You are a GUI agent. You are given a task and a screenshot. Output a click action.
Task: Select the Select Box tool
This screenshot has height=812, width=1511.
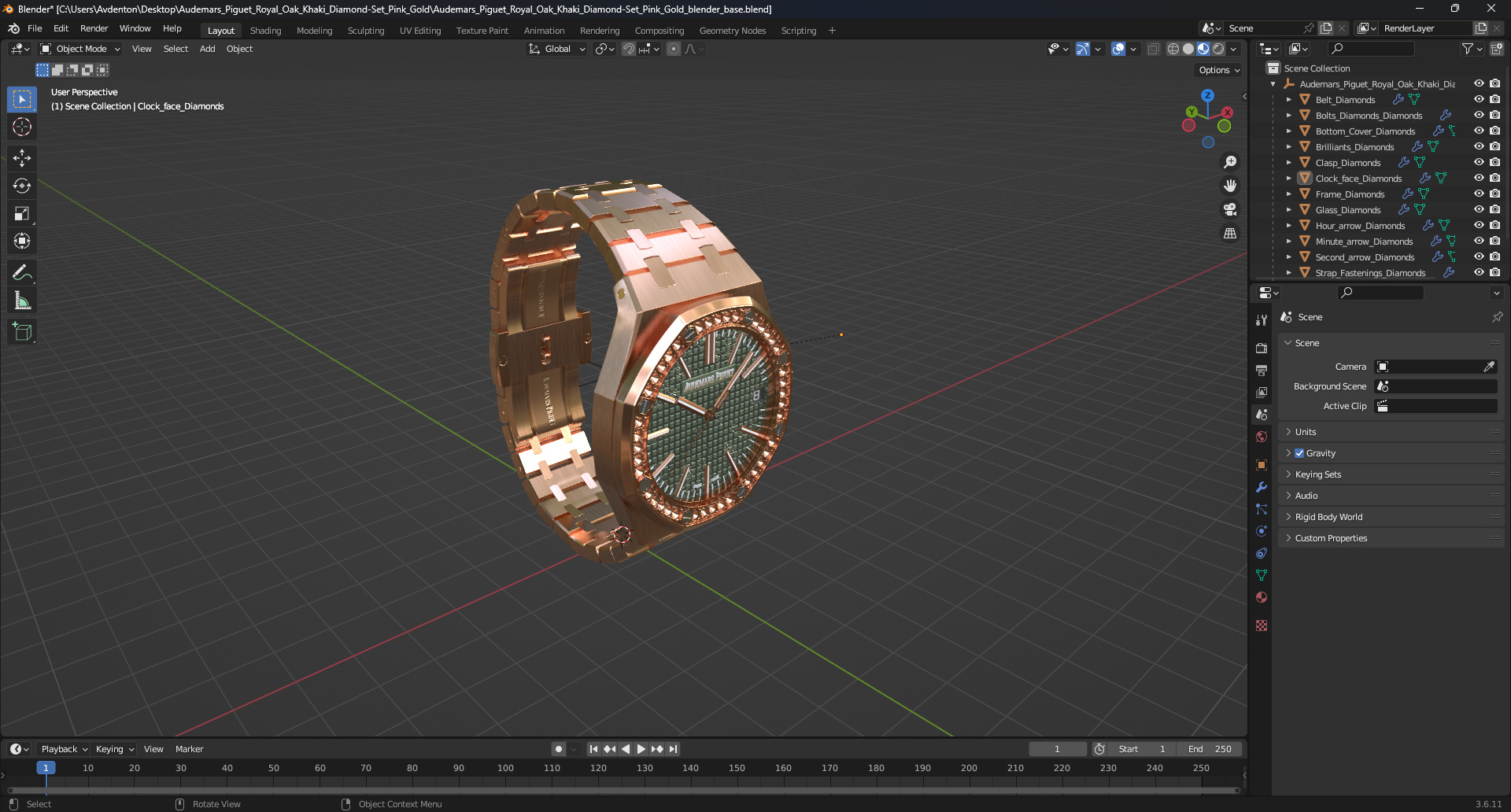22,99
